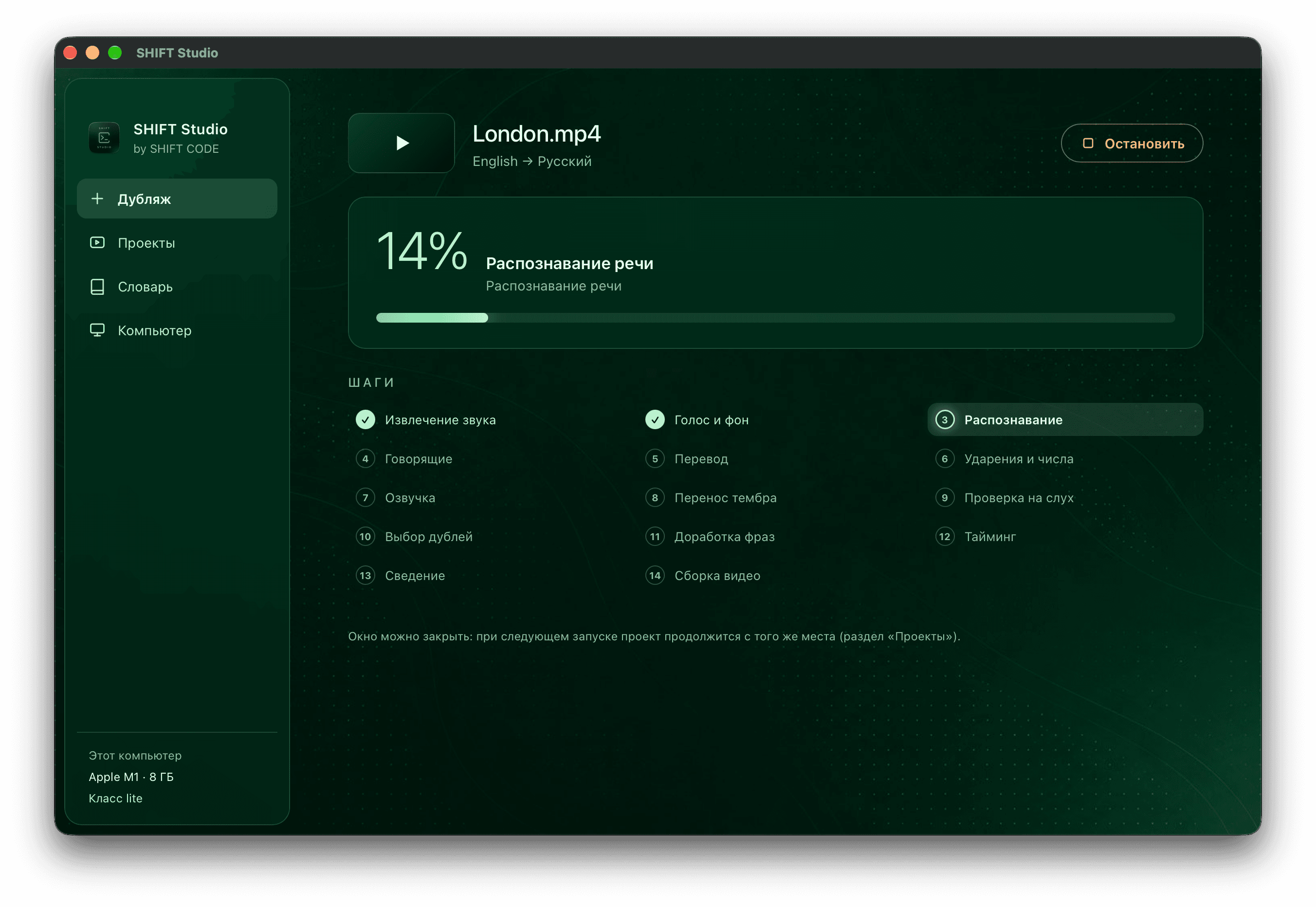This screenshot has height=907, width=1316.
Task: Click the bold Распознавание речи heading
Action: tap(569, 264)
